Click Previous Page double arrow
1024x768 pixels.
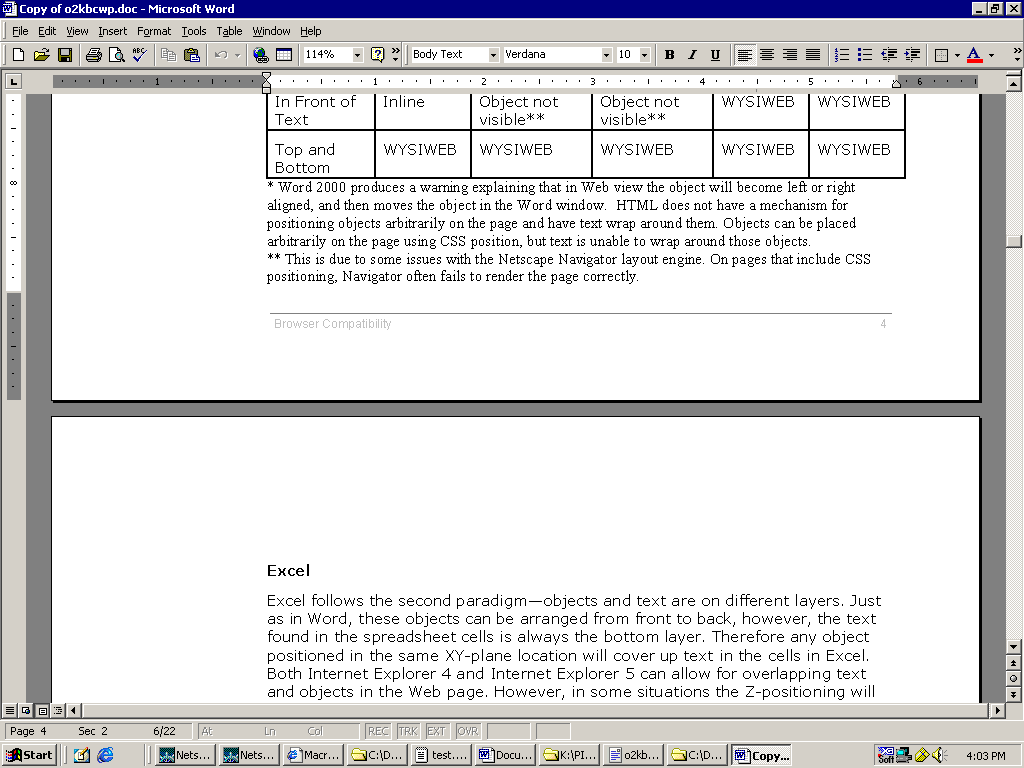click(1014, 663)
